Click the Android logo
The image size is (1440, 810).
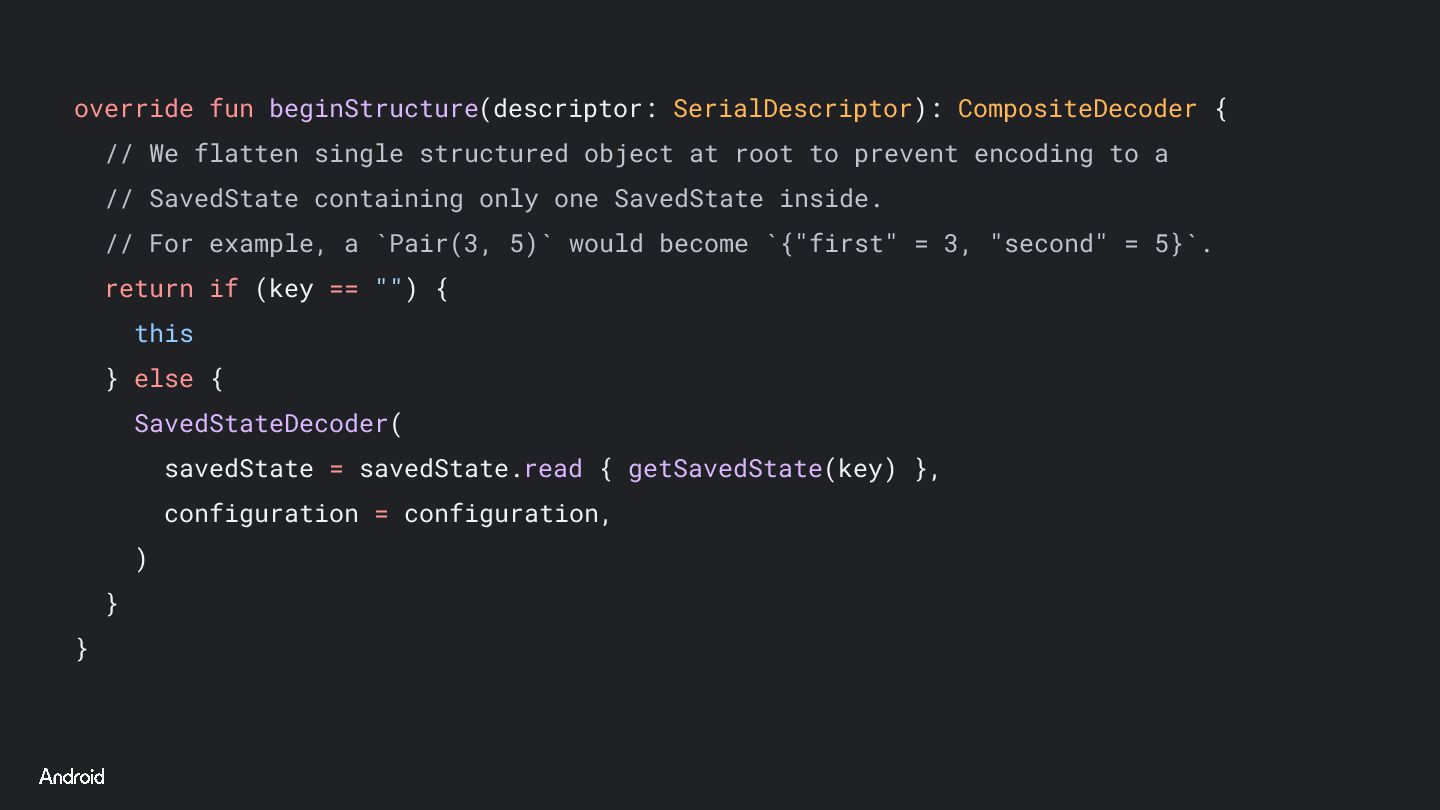point(72,777)
